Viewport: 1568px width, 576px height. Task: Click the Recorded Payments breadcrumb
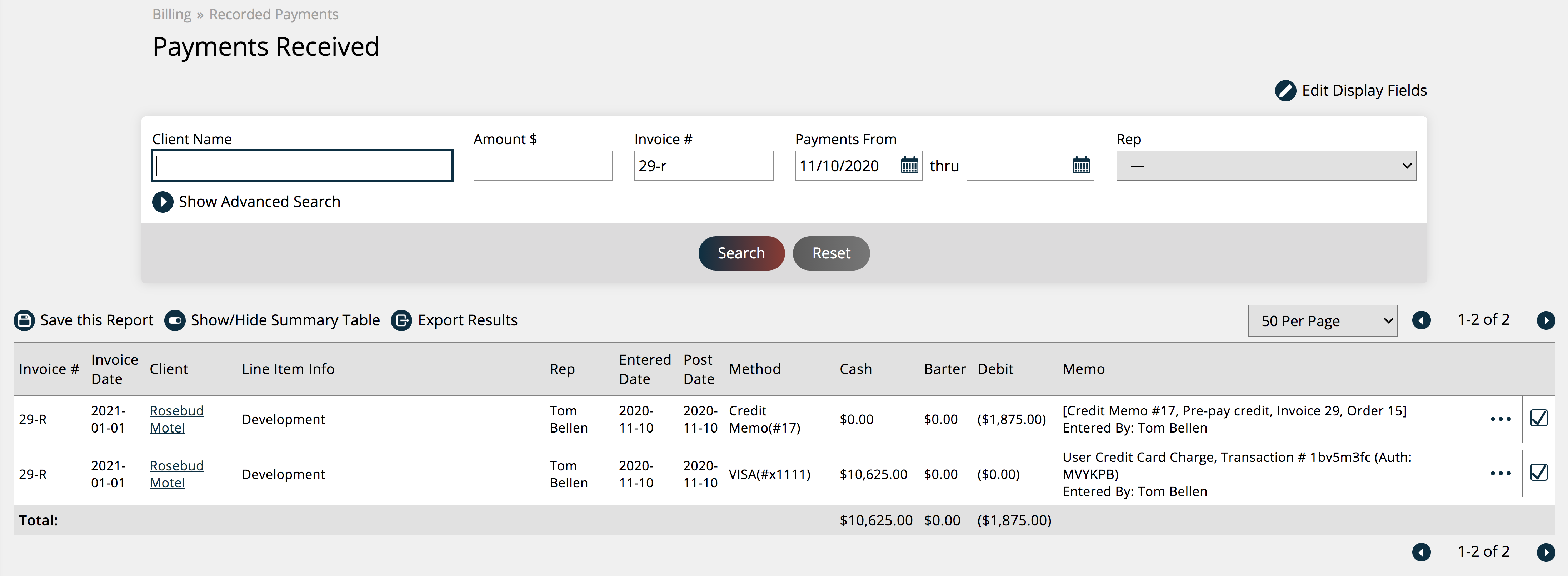(x=273, y=15)
